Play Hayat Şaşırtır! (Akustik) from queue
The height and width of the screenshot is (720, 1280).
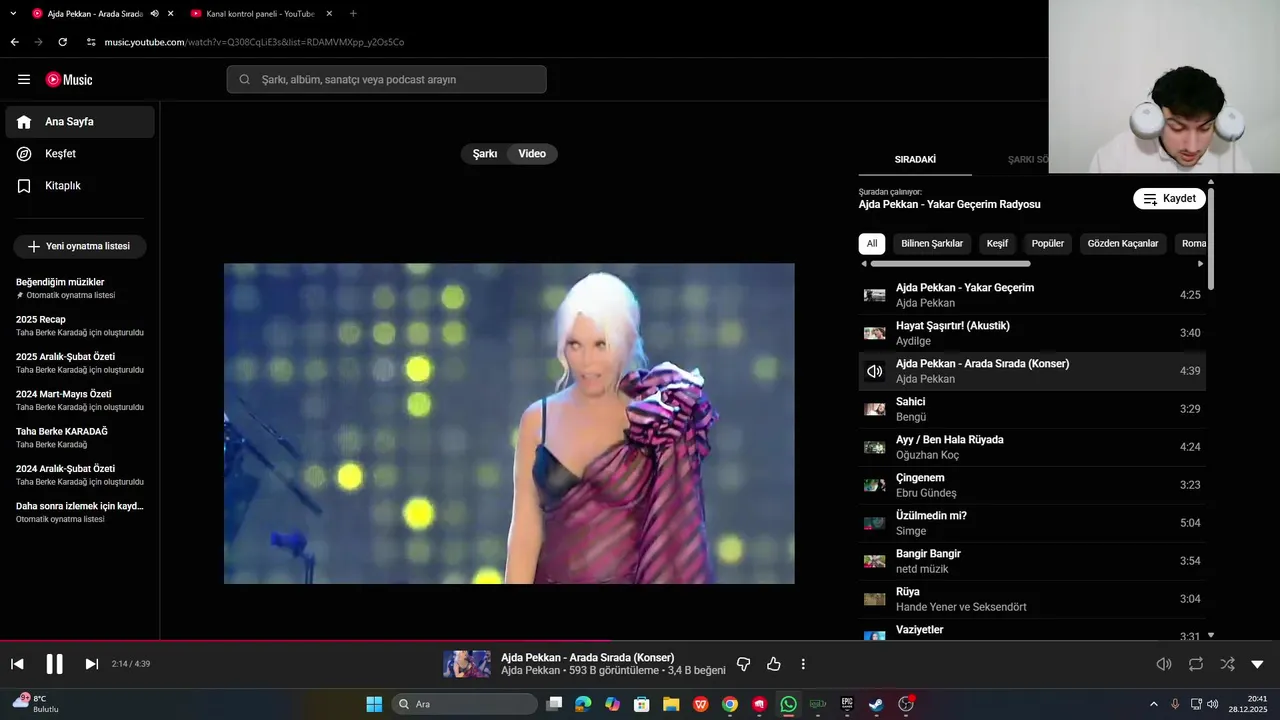[1032, 333]
